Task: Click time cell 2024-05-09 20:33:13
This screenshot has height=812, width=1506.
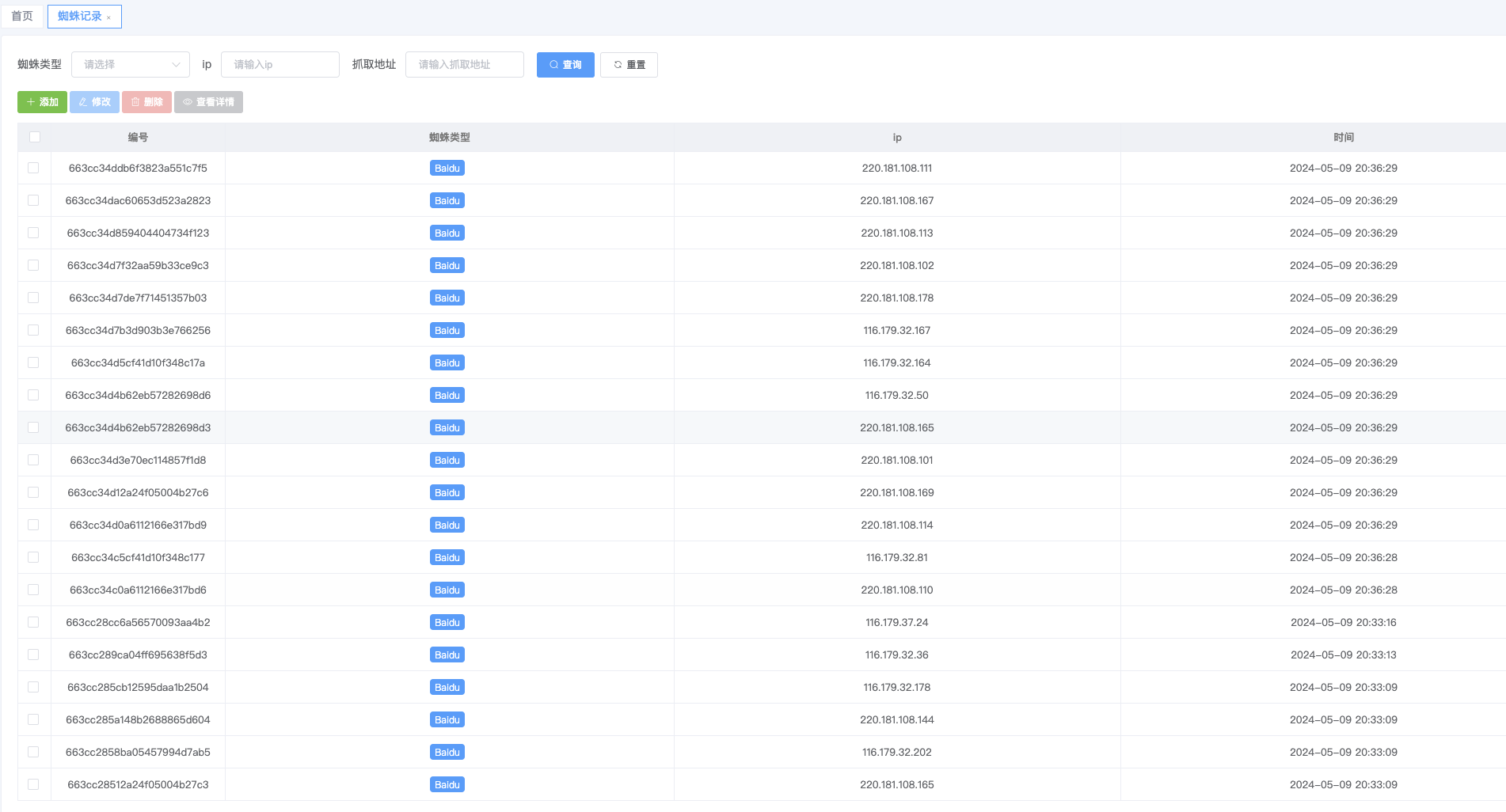Action: (x=1344, y=655)
